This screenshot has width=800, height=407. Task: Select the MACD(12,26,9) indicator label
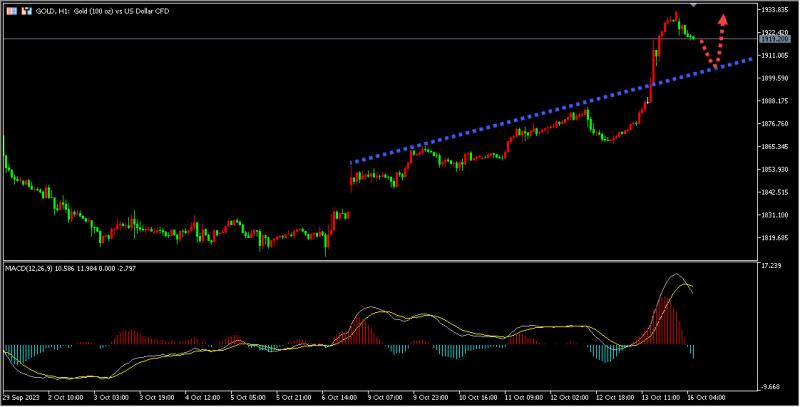[x=70, y=268]
